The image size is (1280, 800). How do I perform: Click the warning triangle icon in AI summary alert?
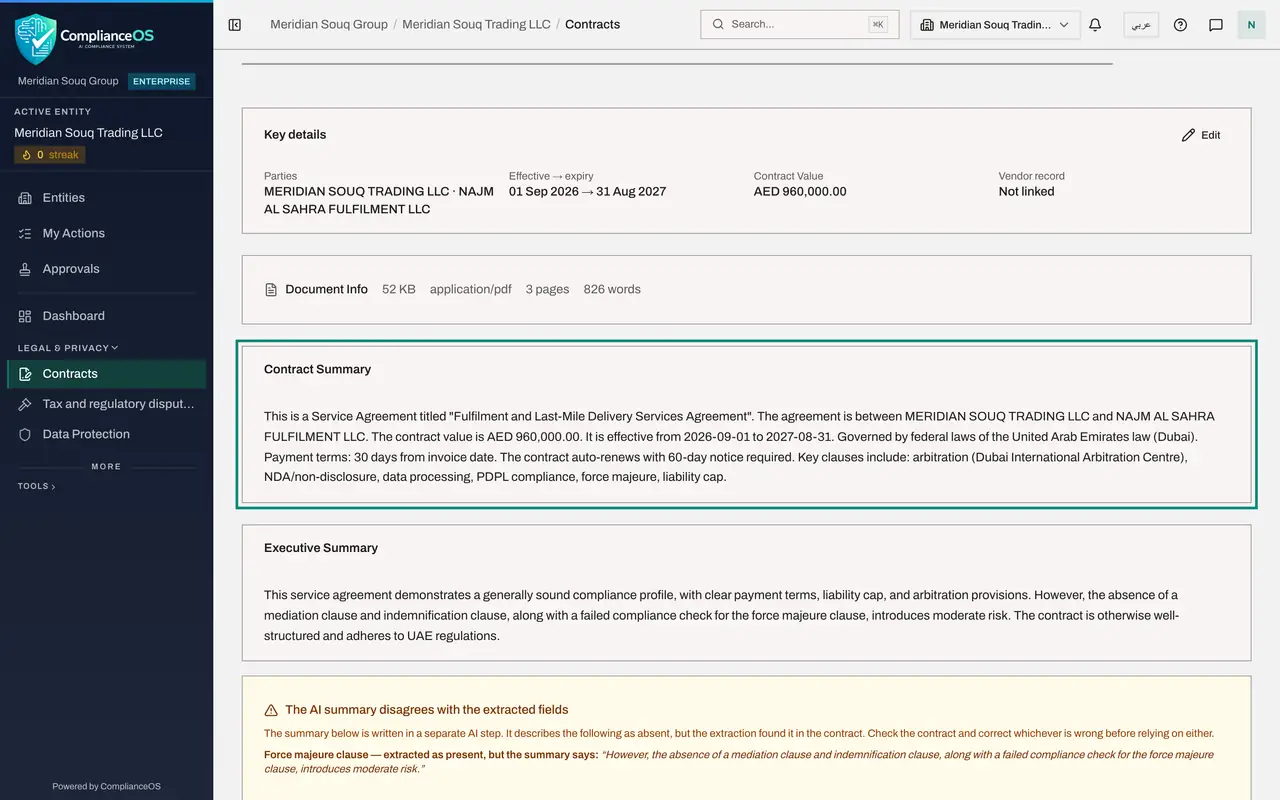pyautogui.click(x=271, y=710)
